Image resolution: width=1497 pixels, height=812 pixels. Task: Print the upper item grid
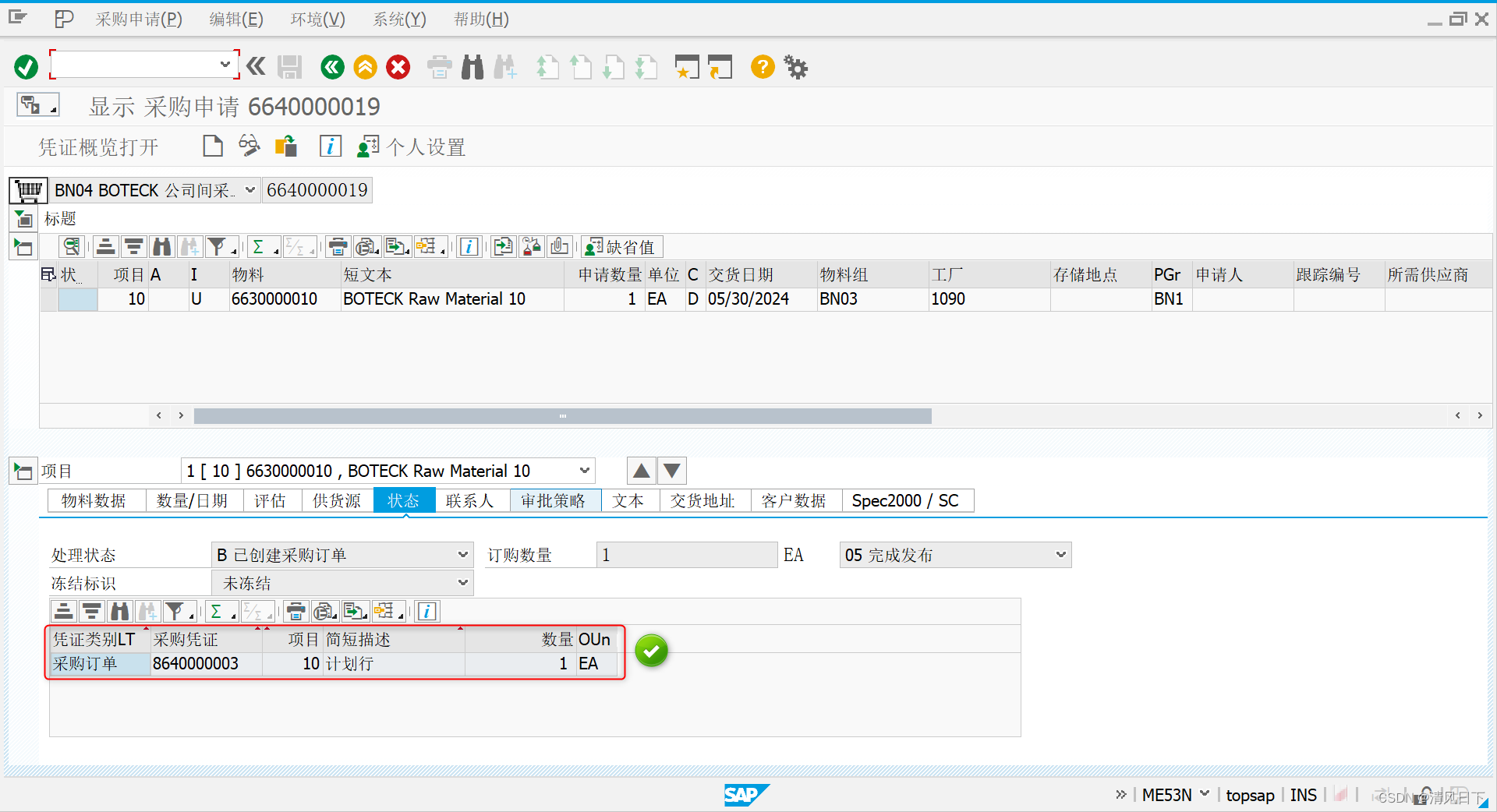[338, 247]
